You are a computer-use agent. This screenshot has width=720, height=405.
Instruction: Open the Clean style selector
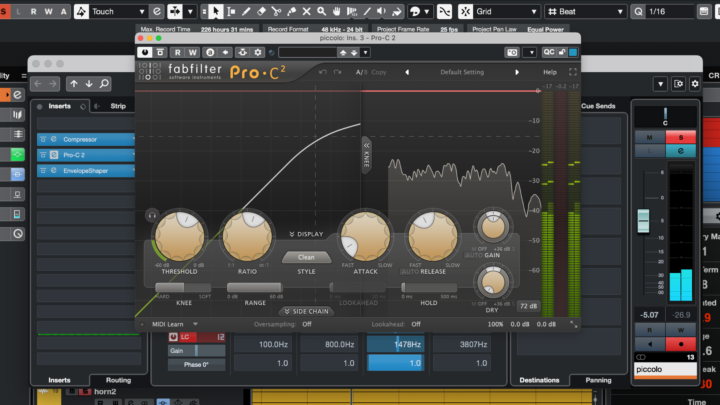pos(306,257)
